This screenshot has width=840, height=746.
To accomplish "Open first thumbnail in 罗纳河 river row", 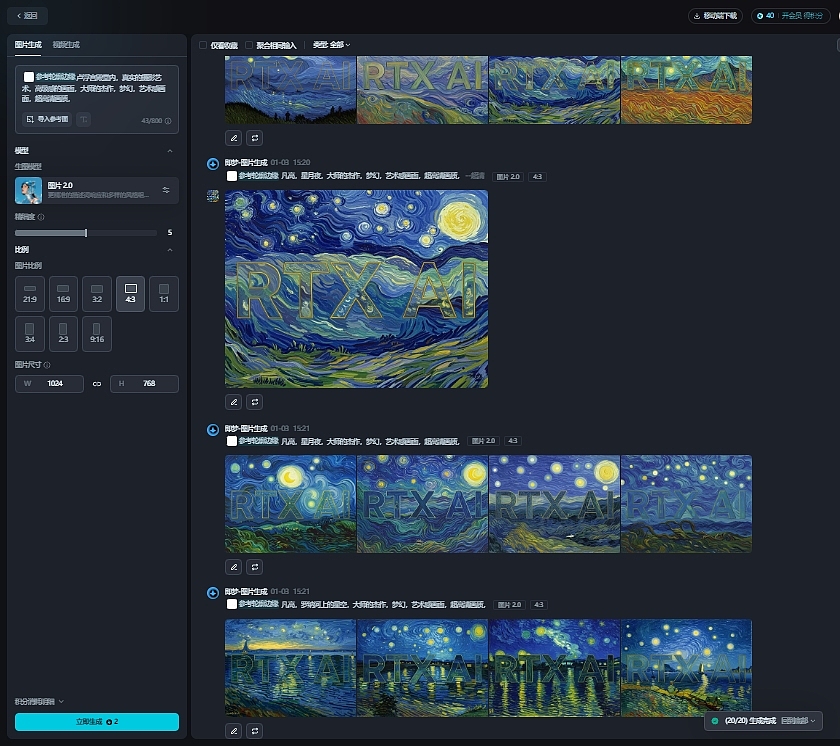I will coord(290,668).
